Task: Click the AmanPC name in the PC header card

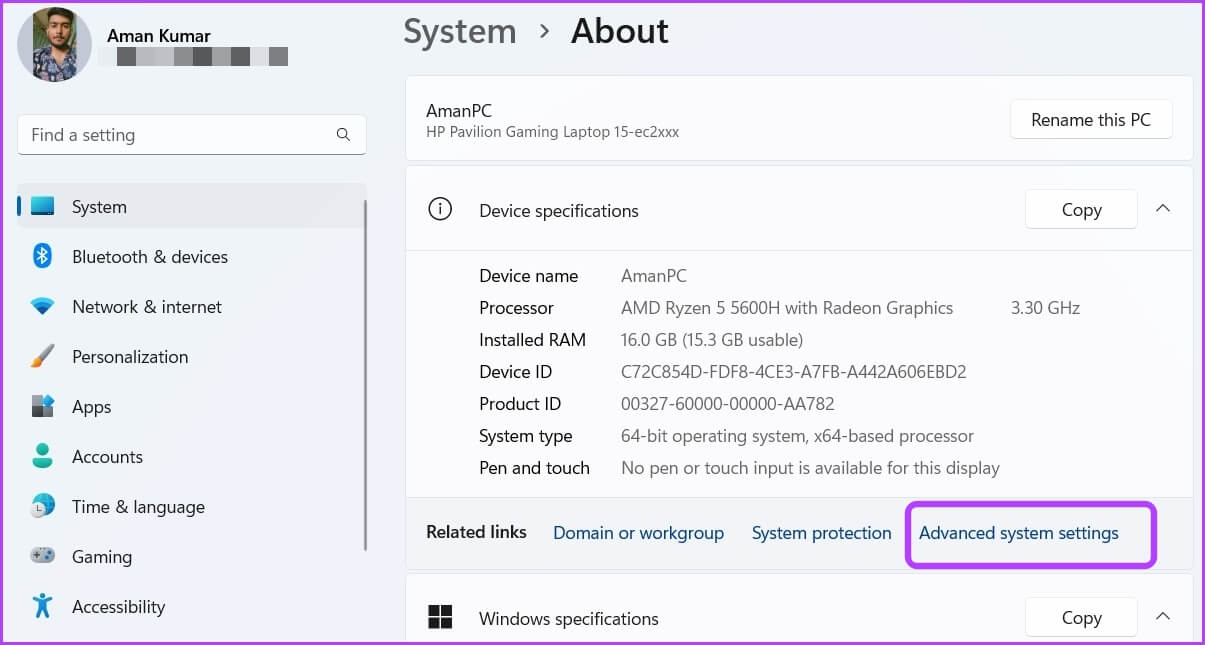Action: pos(459,111)
